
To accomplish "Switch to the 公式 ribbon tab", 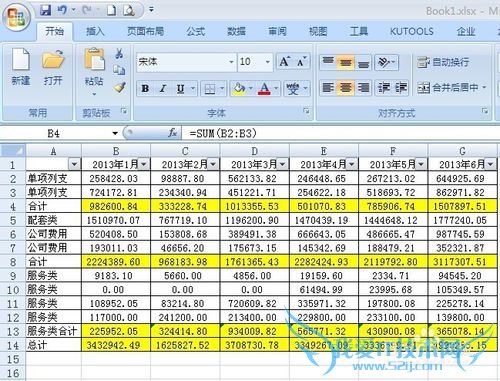I will [x=196, y=31].
